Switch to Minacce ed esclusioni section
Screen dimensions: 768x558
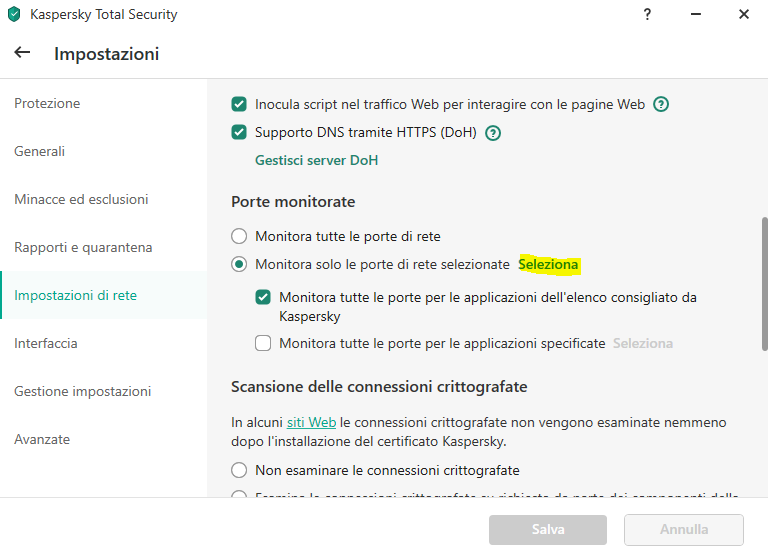click(81, 200)
